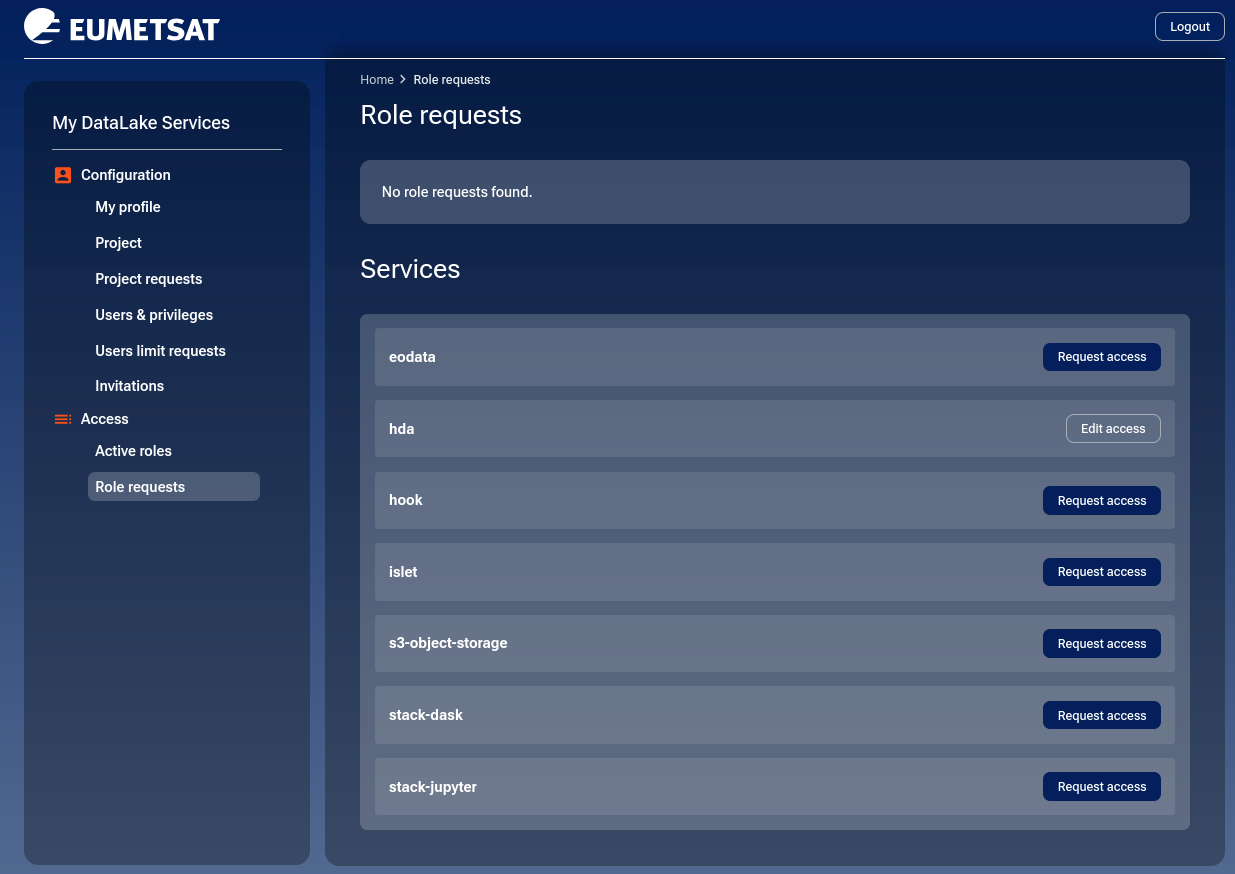Click the stack-dask service name
This screenshot has height=874, width=1235.
[426, 715]
